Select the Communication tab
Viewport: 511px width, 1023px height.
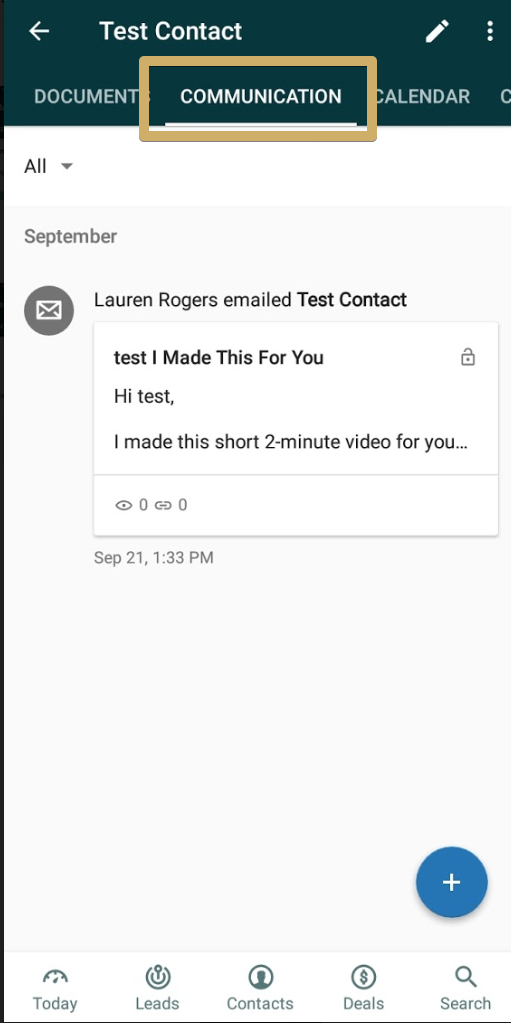[x=260, y=97]
